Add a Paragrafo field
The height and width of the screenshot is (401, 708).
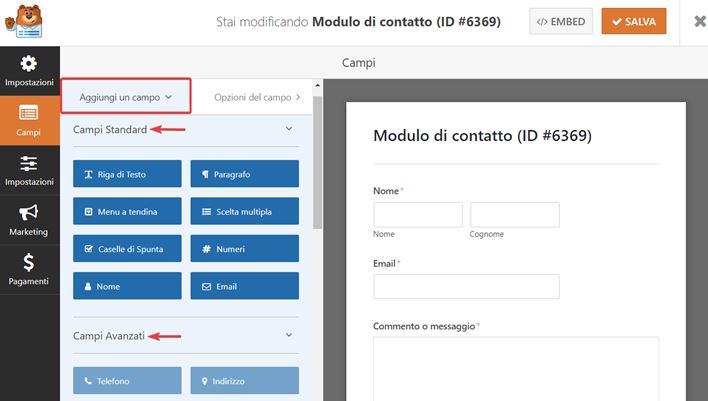tap(244, 174)
